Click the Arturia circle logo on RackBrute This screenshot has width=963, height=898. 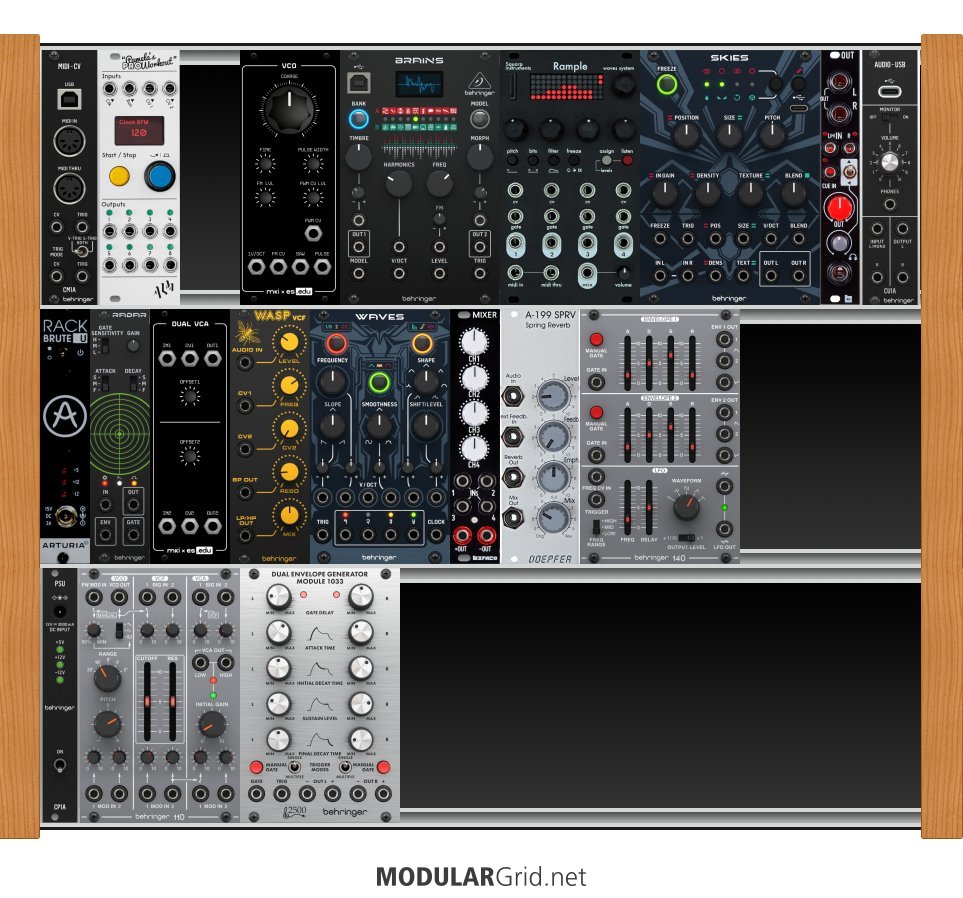pyautogui.click(x=65, y=416)
